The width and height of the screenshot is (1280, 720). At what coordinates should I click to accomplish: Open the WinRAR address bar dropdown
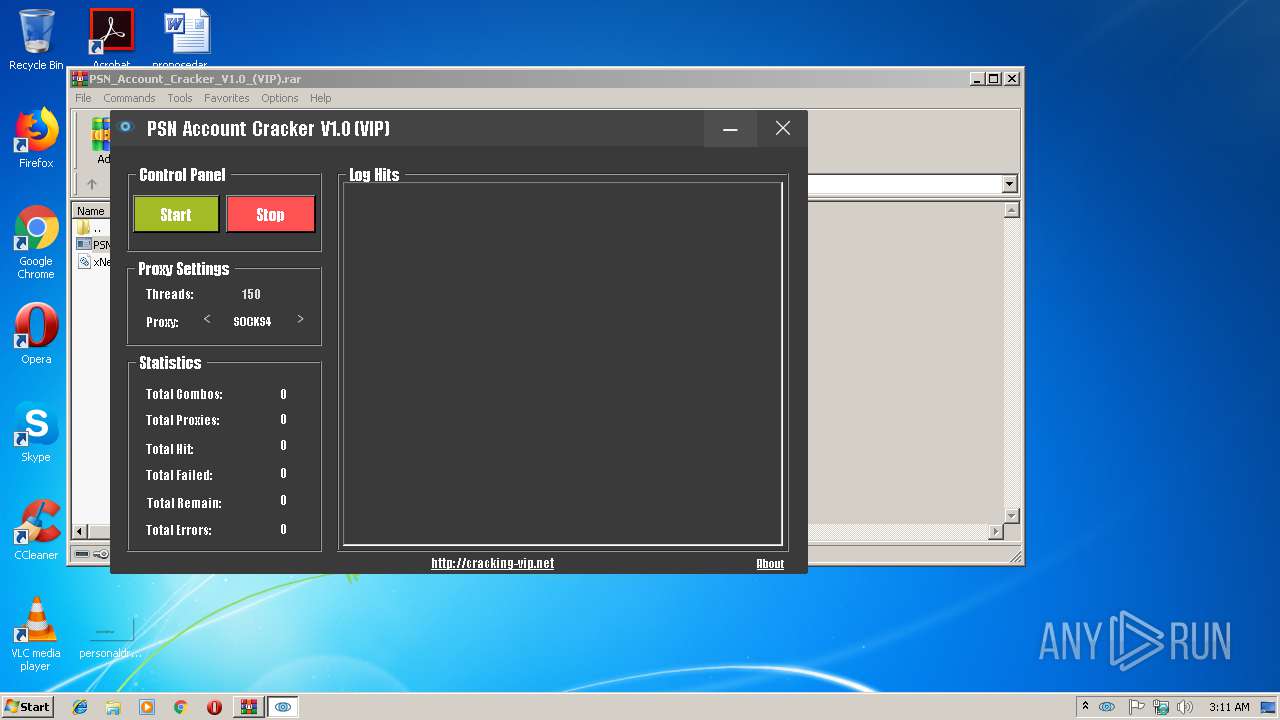(1009, 184)
